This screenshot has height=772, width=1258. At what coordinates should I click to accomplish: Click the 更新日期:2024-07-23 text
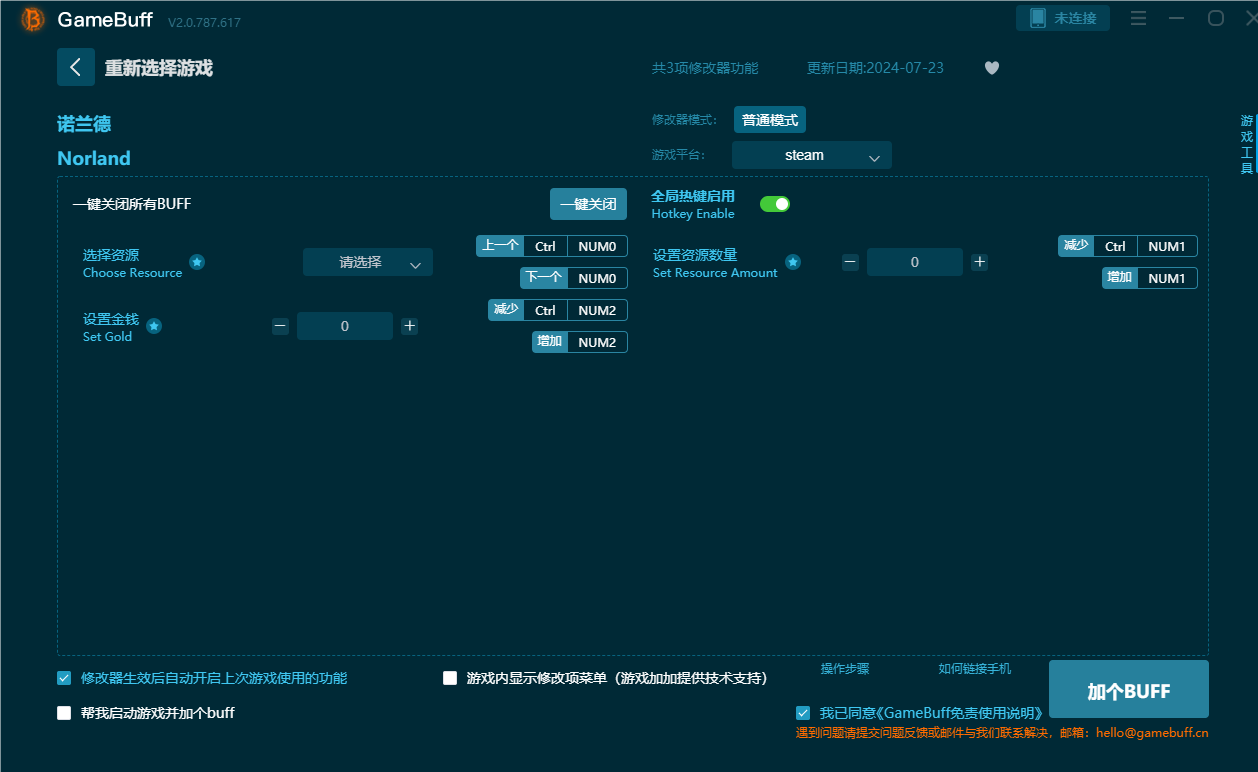pos(875,68)
